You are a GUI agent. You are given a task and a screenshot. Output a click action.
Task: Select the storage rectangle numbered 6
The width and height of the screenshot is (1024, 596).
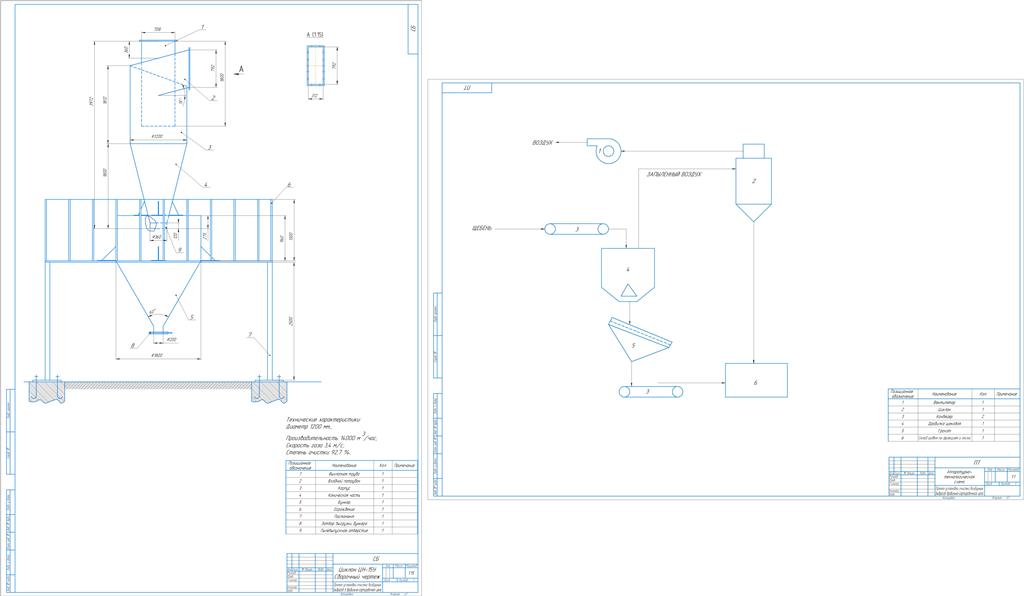point(756,381)
